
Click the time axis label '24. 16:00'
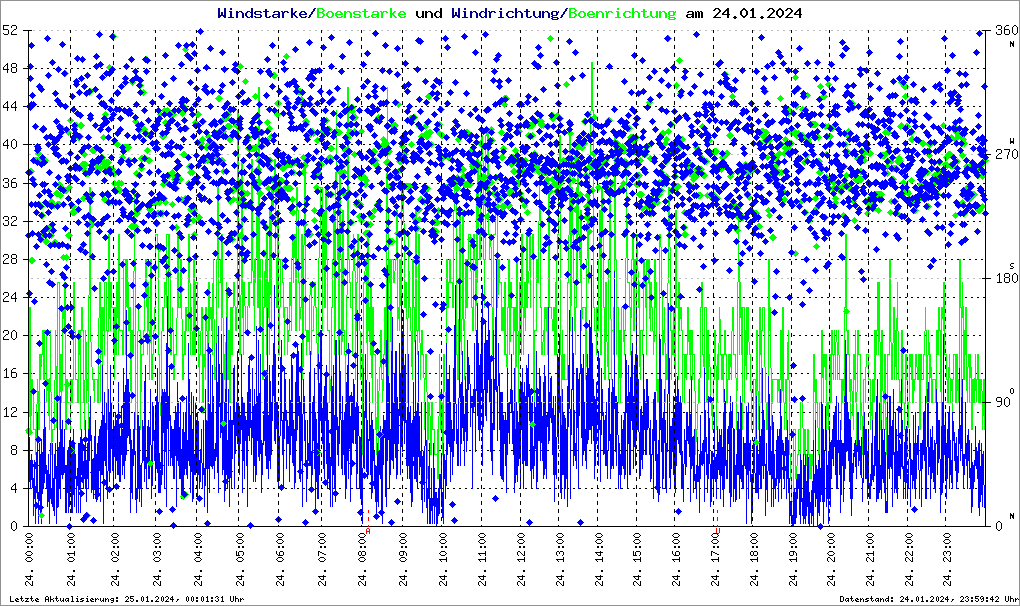point(676,559)
